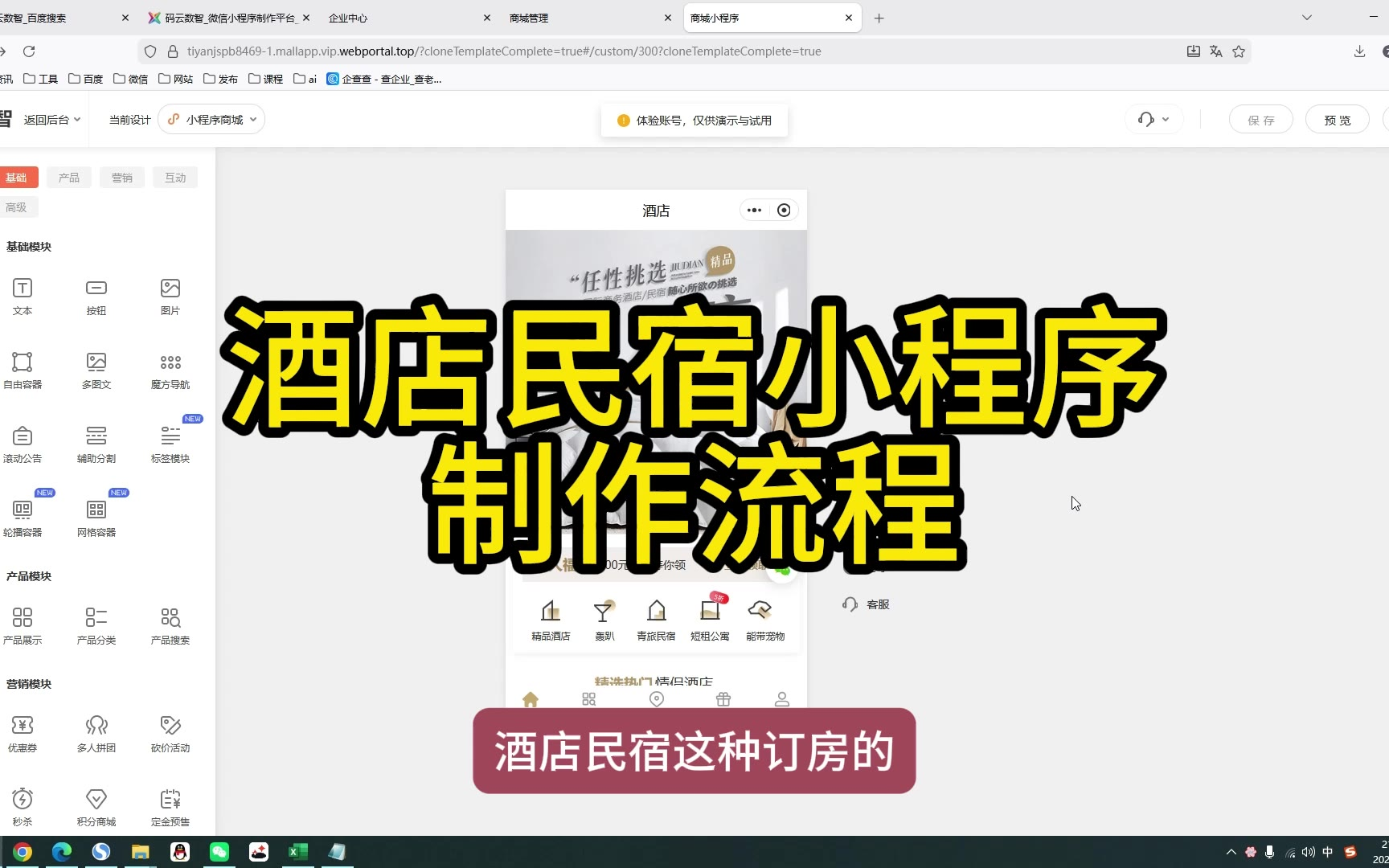The width and height of the screenshot is (1389, 868).
Task: Insert the 多图文 multi-image module
Action: pos(96,371)
